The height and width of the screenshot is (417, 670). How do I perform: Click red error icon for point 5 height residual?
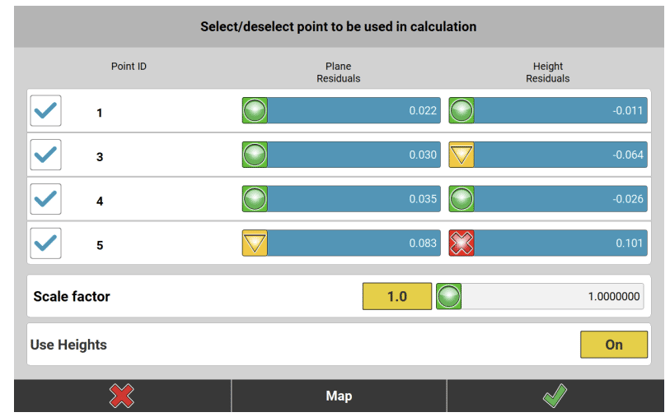[x=461, y=243]
